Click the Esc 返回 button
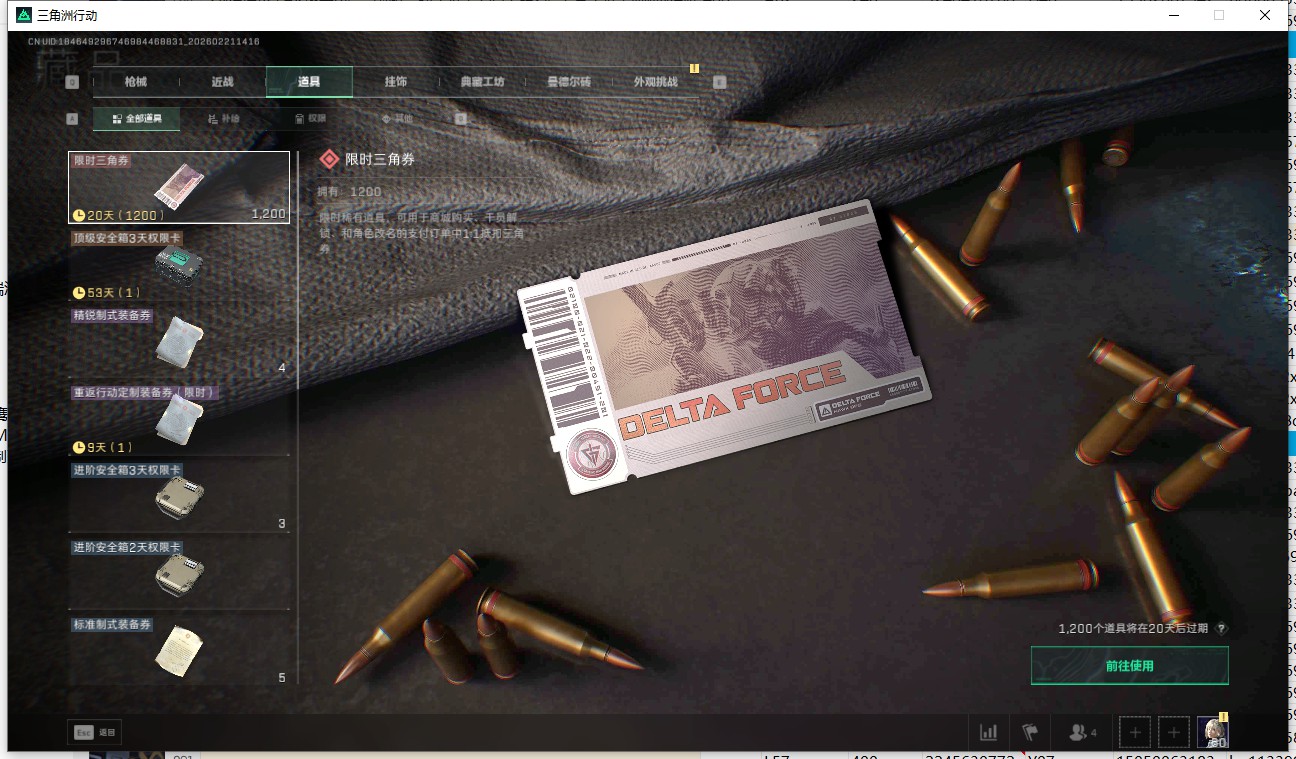 pos(95,732)
